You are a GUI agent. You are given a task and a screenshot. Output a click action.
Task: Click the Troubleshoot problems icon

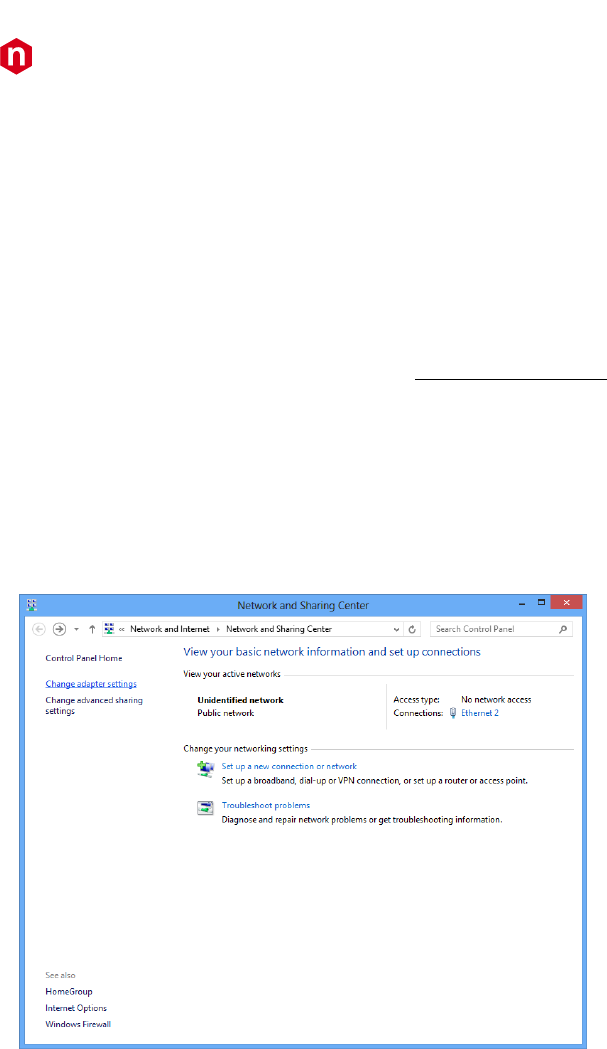pos(205,808)
